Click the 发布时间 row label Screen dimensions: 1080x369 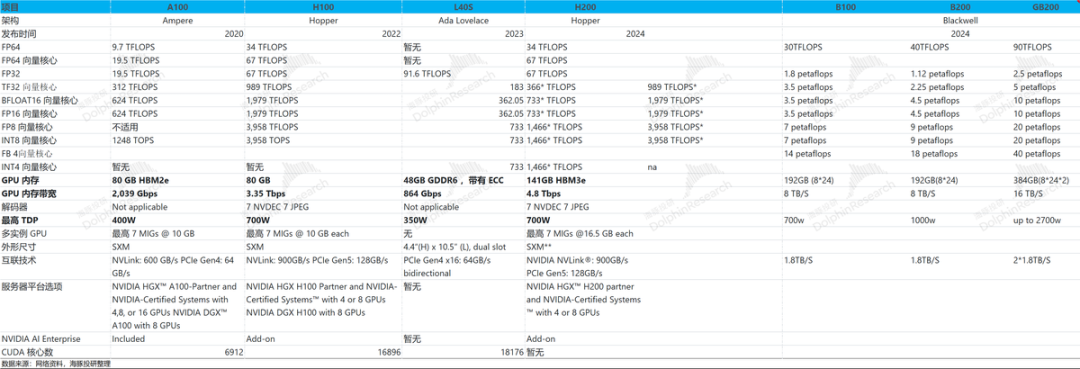(19, 33)
